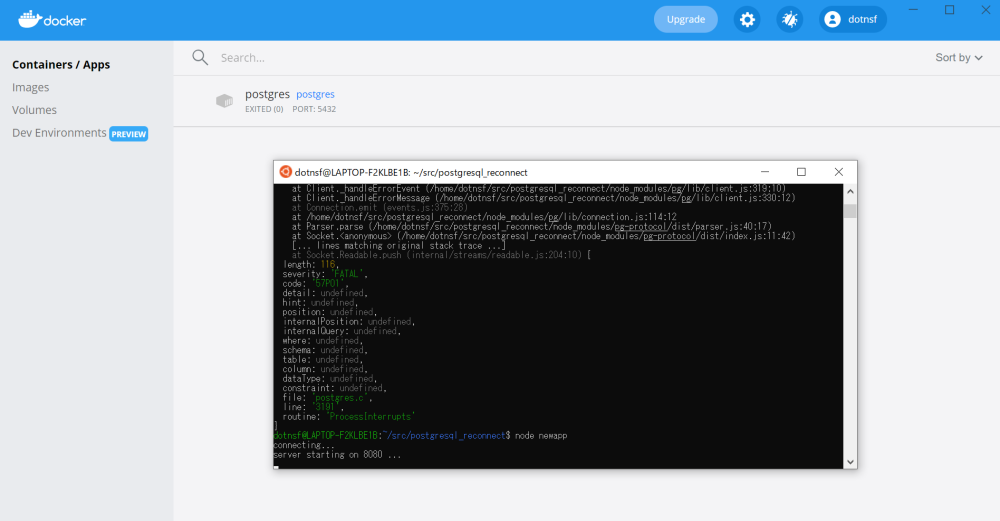Click the EXITED (0) status text
Screen dimensions: 1000x521
click(264, 109)
